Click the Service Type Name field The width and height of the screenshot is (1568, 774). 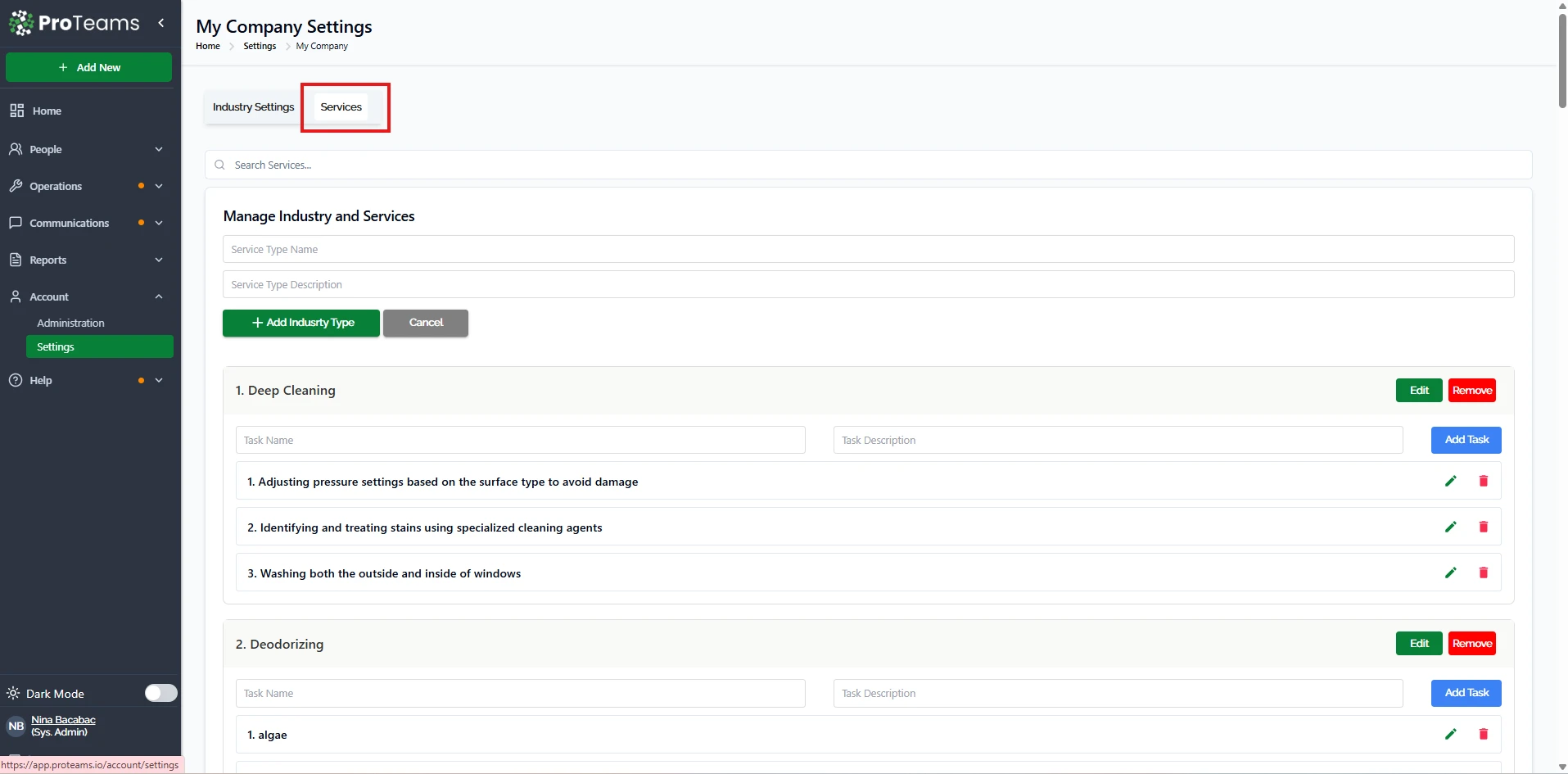[x=868, y=249]
